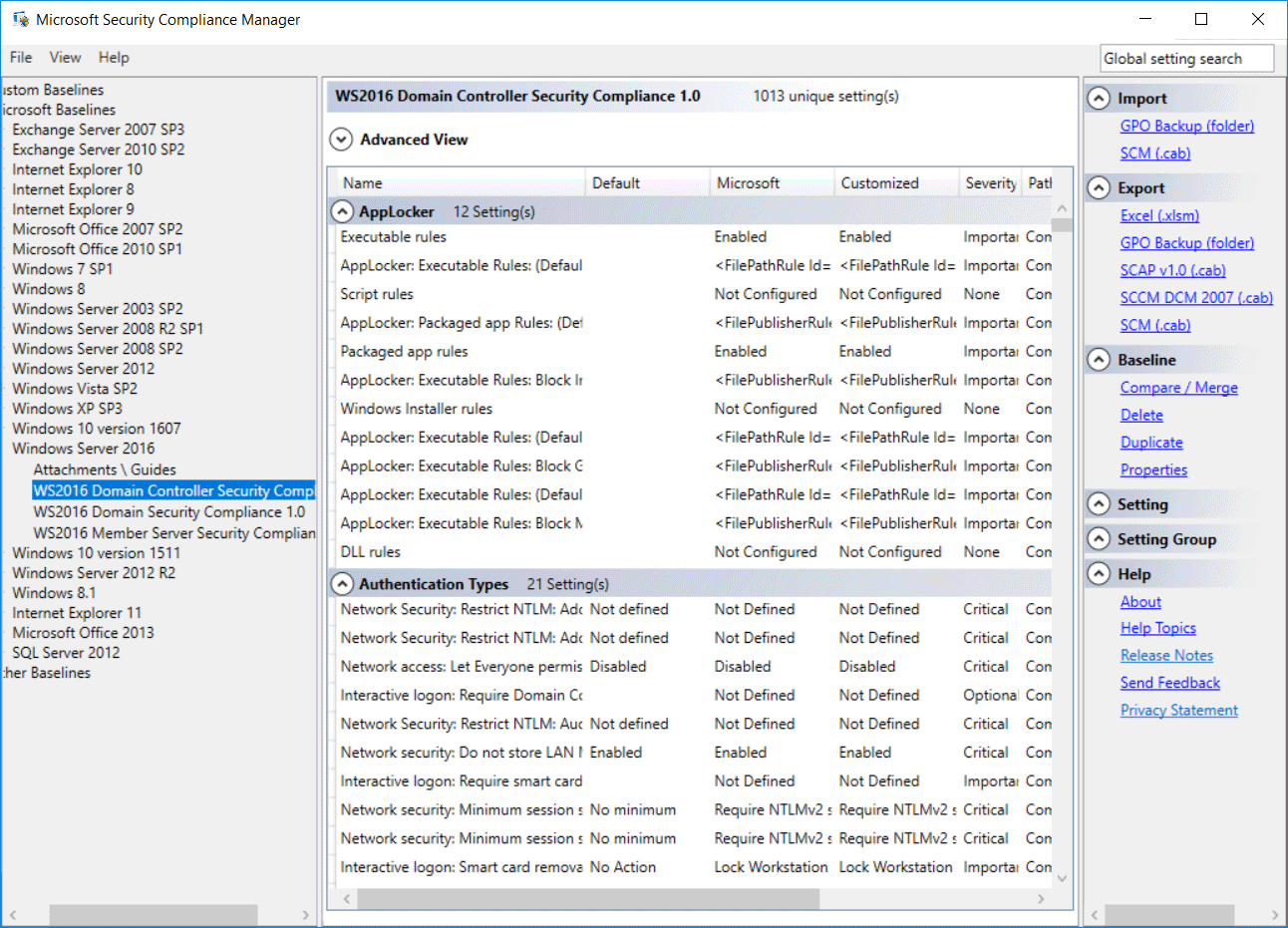This screenshot has width=1288, height=928.
Task: Open baseline Properties link
Action: [1153, 469]
